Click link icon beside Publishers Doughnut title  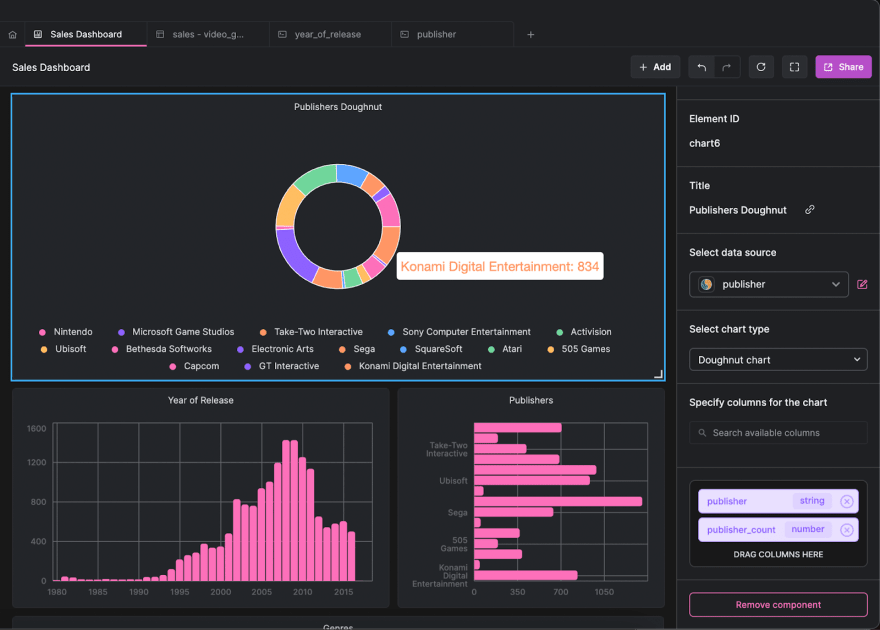point(809,210)
